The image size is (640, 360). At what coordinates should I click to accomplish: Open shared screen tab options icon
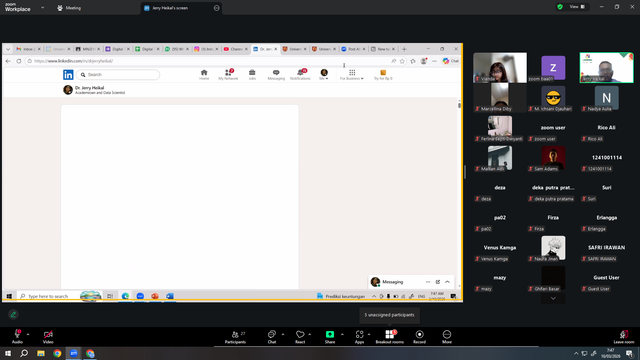click(216, 8)
